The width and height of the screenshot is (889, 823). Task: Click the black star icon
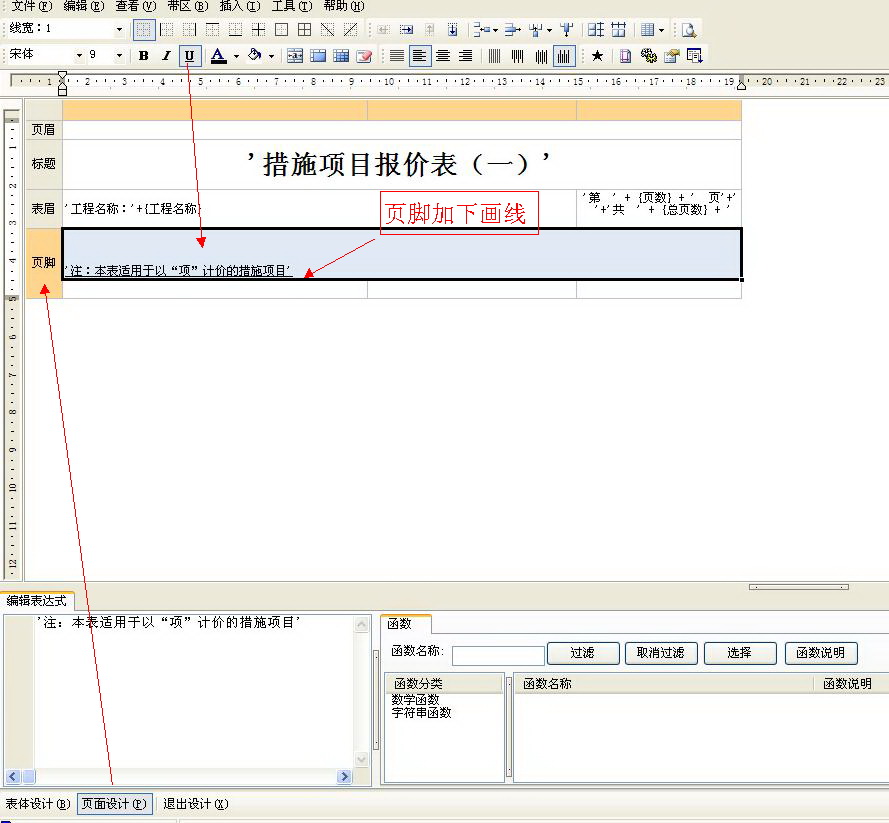tap(597, 56)
